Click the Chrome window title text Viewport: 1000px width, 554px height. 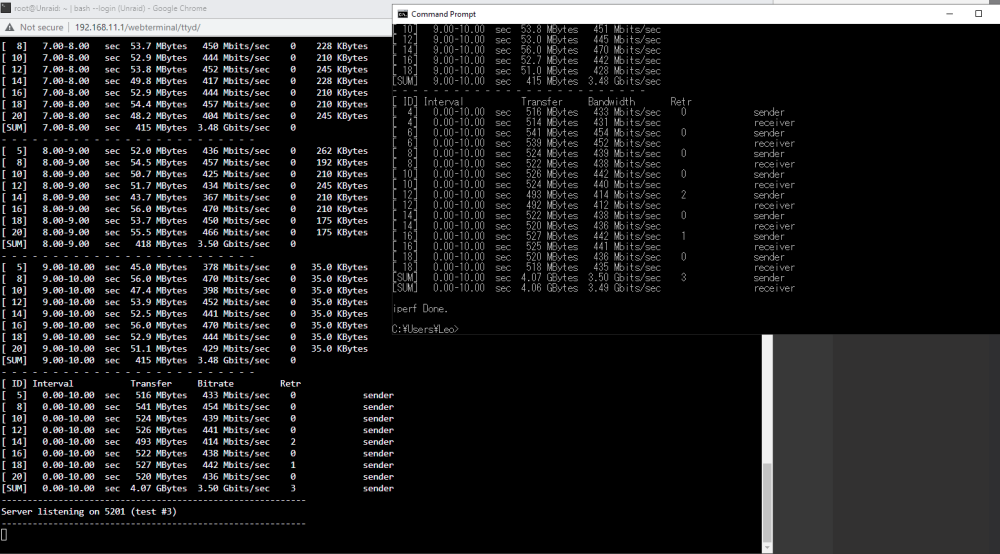point(110,8)
